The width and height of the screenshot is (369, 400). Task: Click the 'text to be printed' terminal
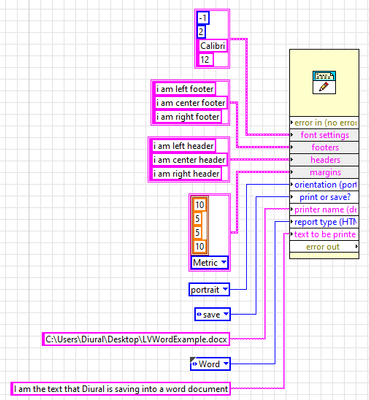pyautogui.click(x=324, y=234)
